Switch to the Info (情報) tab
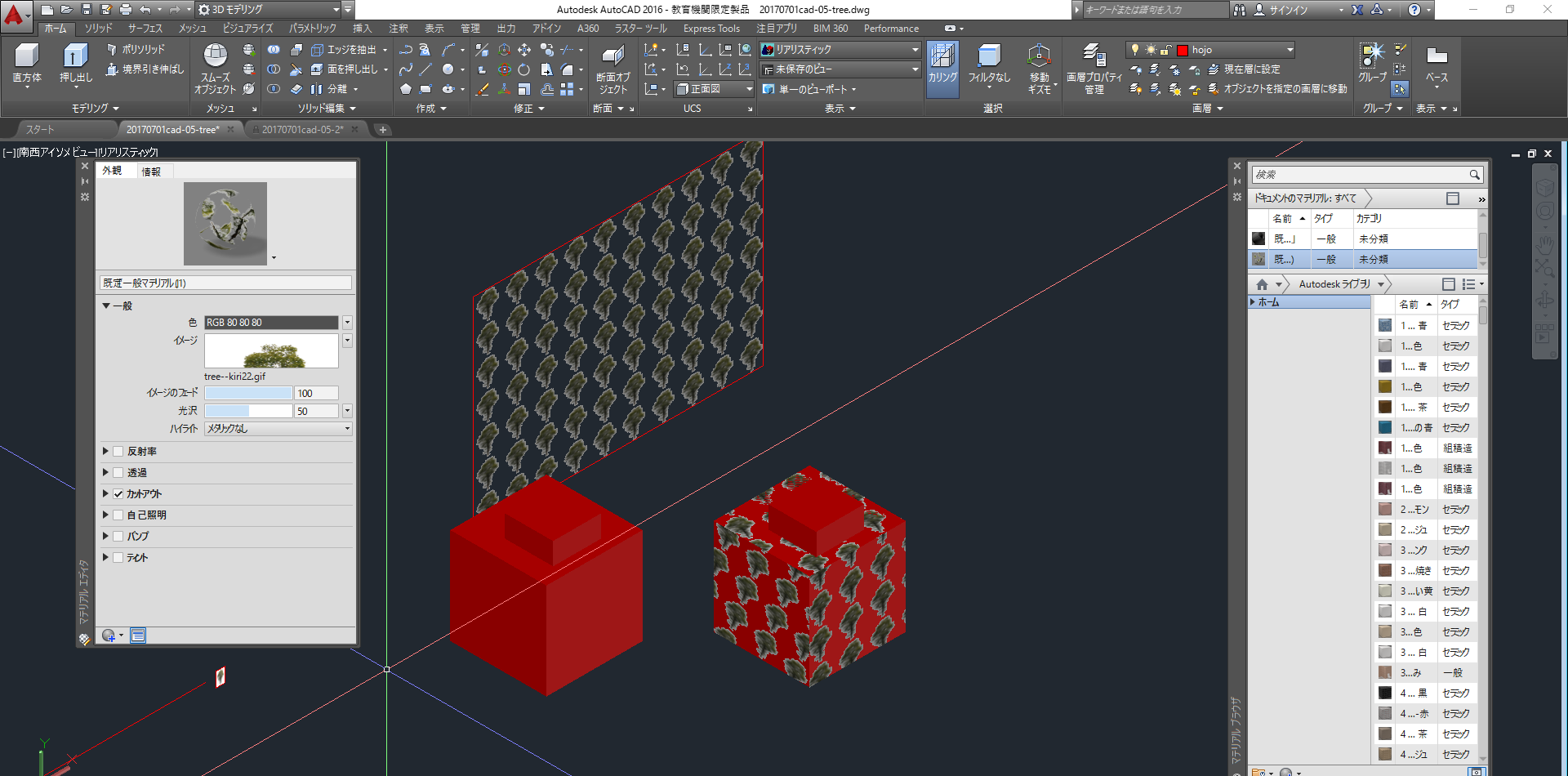This screenshot has height=776, width=1568. [x=151, y=172]
